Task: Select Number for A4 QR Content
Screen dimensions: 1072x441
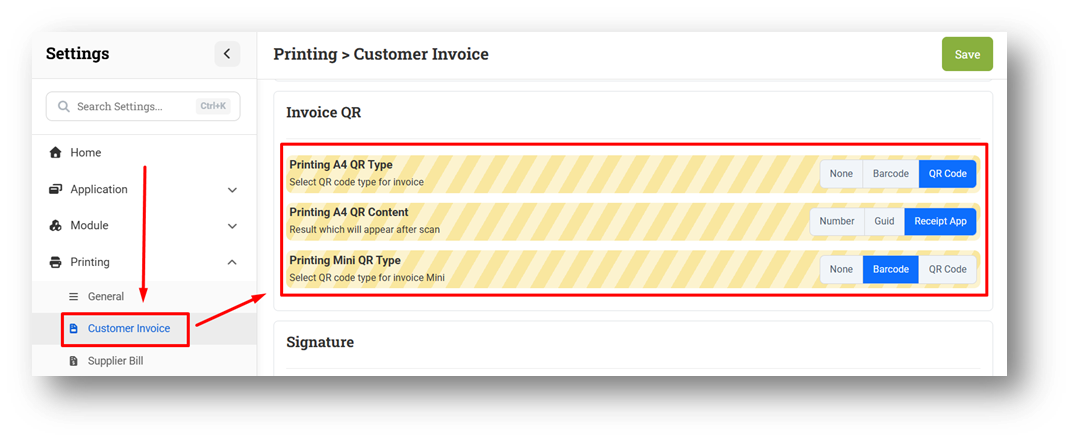Action: click(x=837, y=221)
